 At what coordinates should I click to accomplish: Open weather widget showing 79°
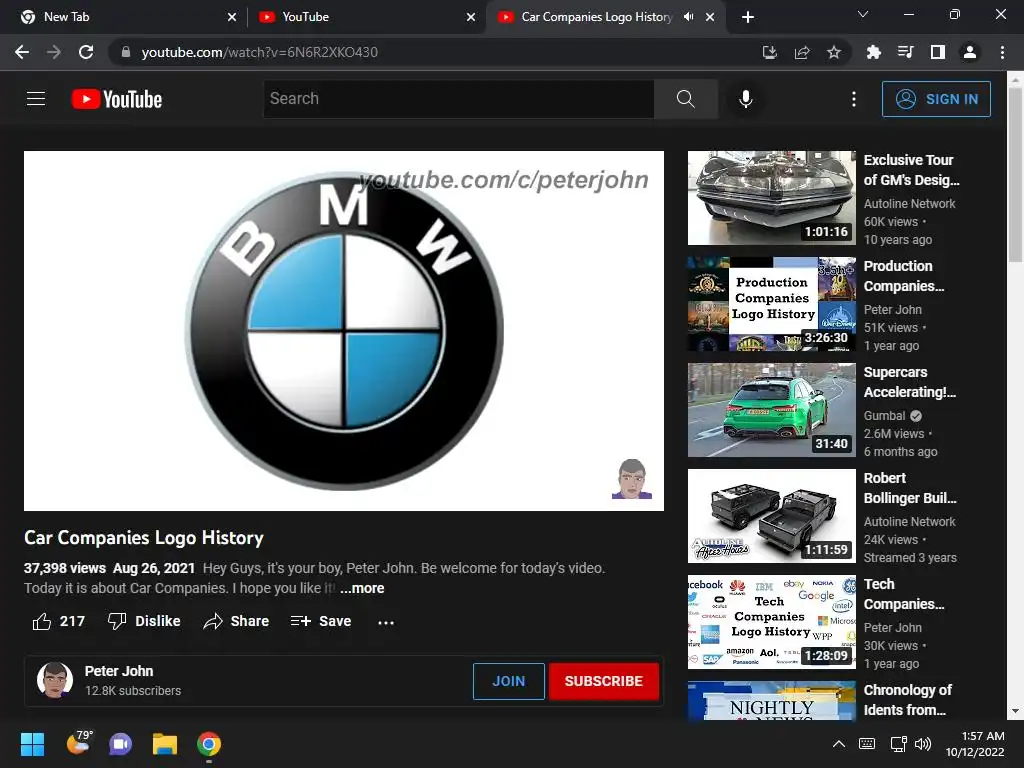(79, 743)
